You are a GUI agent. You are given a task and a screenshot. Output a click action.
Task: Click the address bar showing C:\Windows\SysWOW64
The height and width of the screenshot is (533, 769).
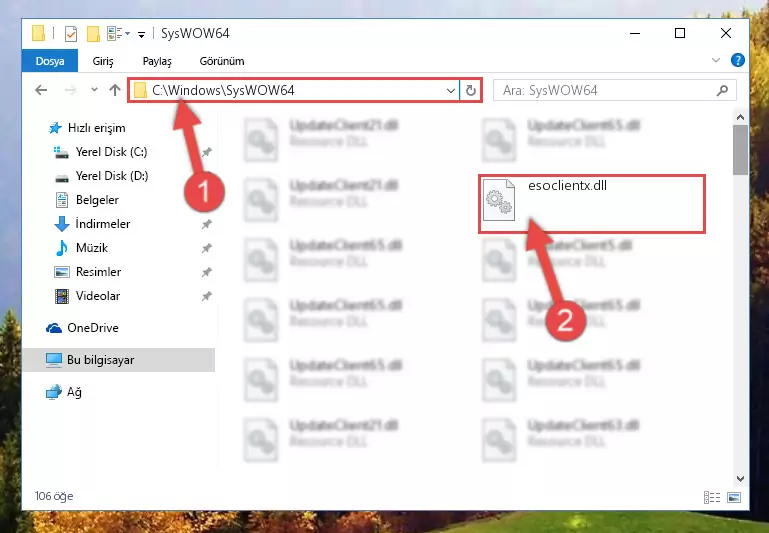pos(294,90)
